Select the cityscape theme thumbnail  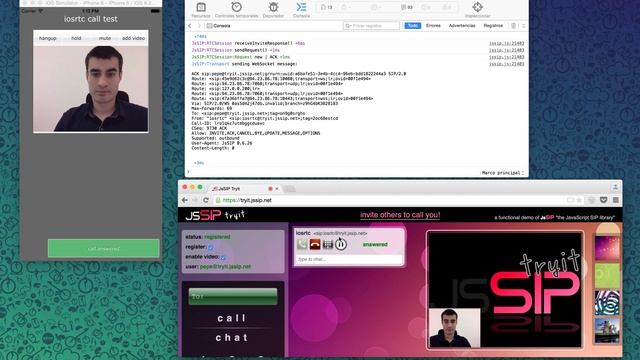[607, 330]
